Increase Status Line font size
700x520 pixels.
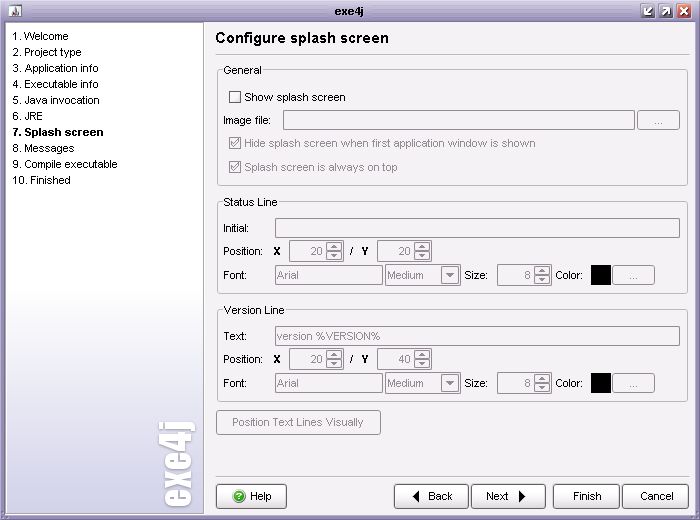pyautogui.click(x=542, y=270)
